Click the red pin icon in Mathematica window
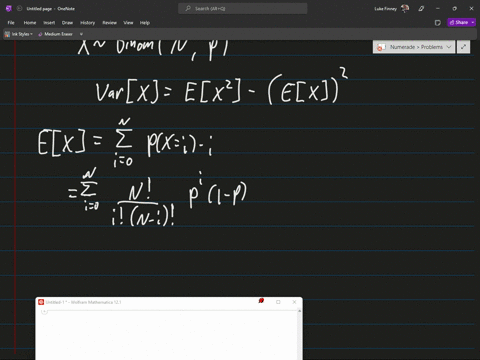Screen dimensions: 480x360 pos(261,301)
